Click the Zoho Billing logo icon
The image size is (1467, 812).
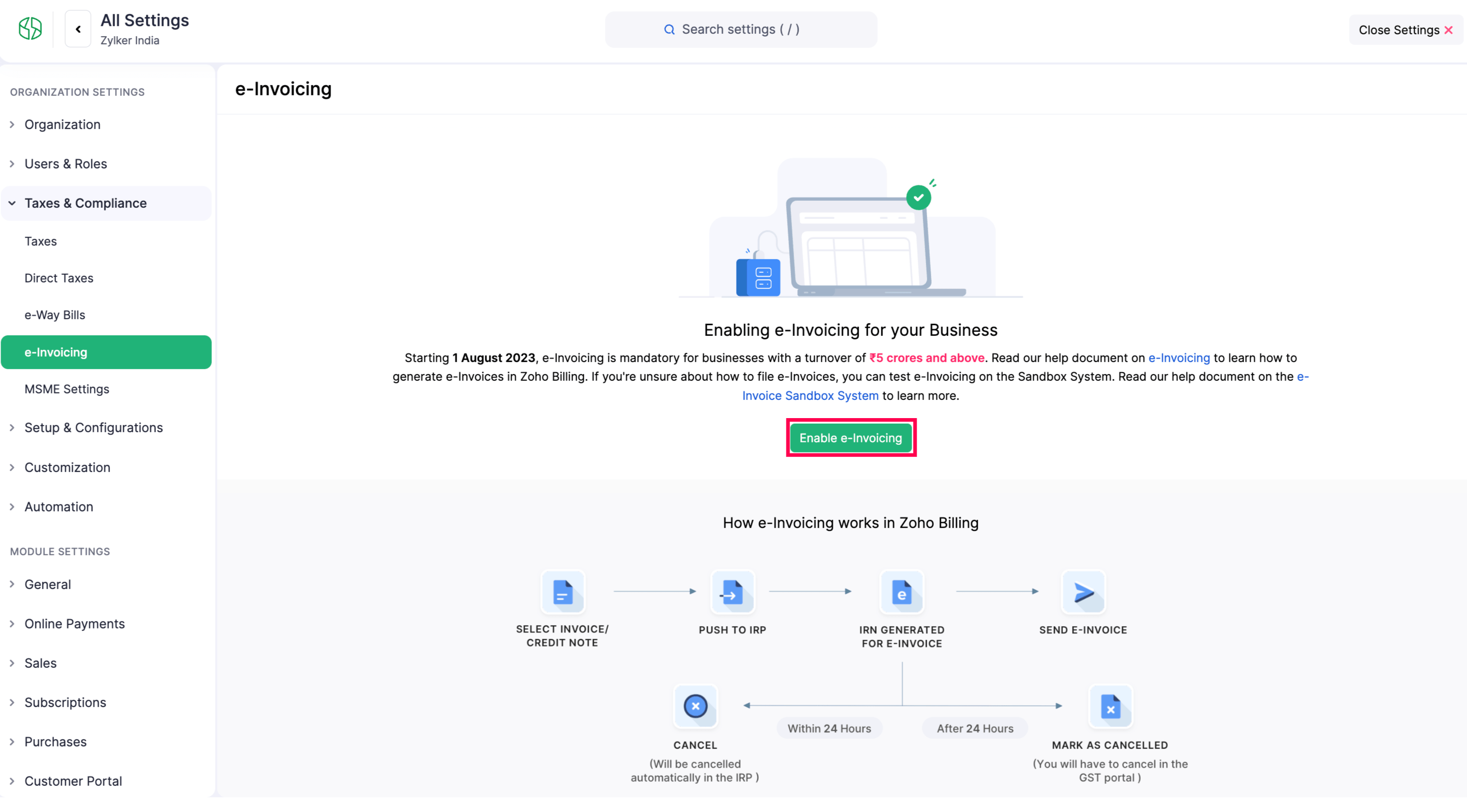pos(30,28)
